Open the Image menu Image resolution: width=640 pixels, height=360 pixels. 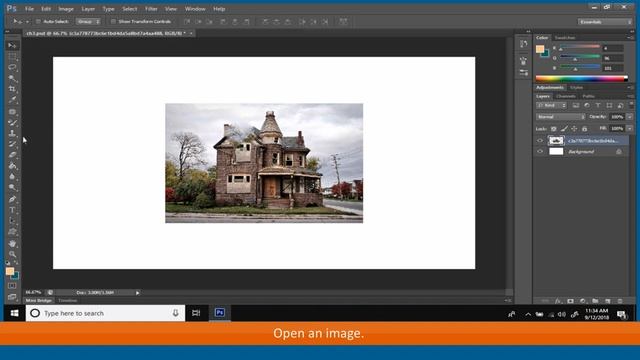[66, 9]
